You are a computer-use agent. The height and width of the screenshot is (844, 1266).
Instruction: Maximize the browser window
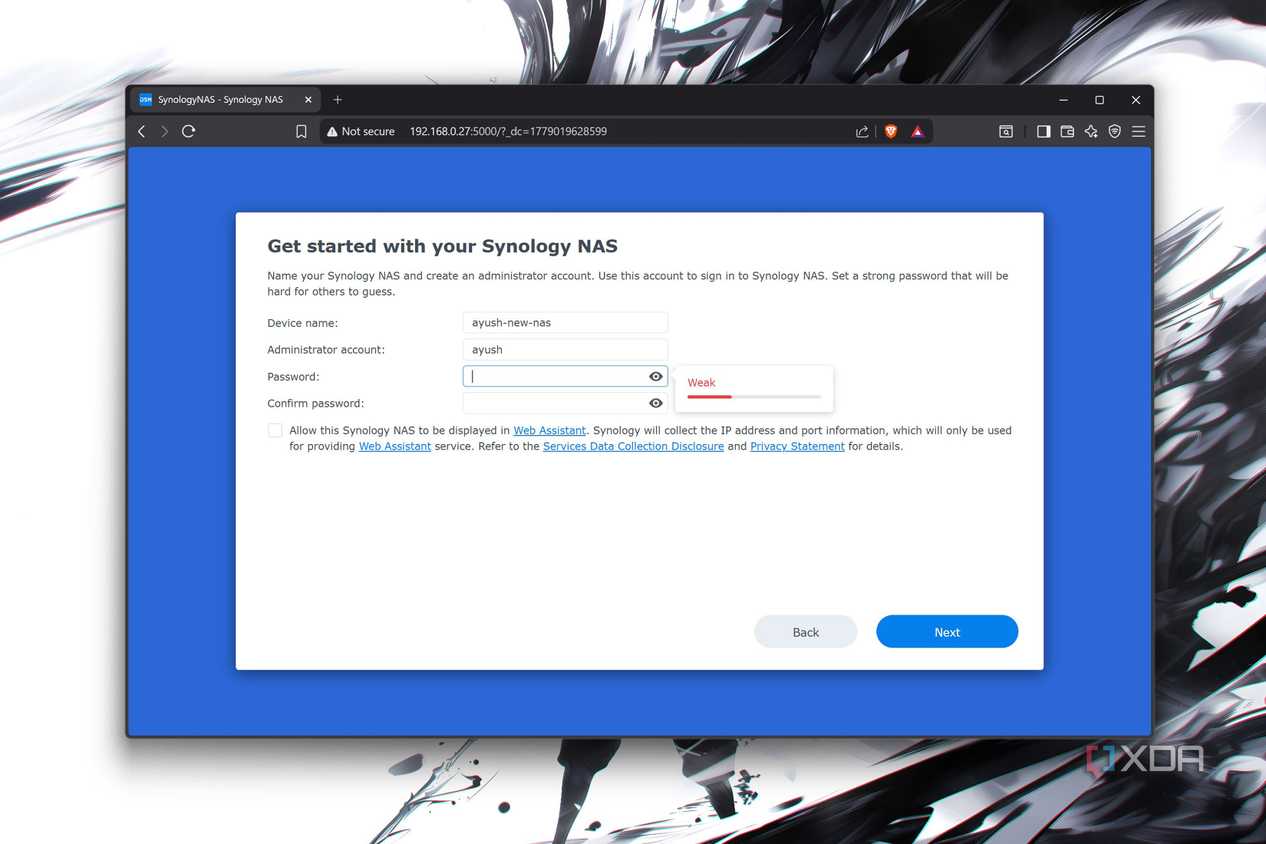point(1099,100)
